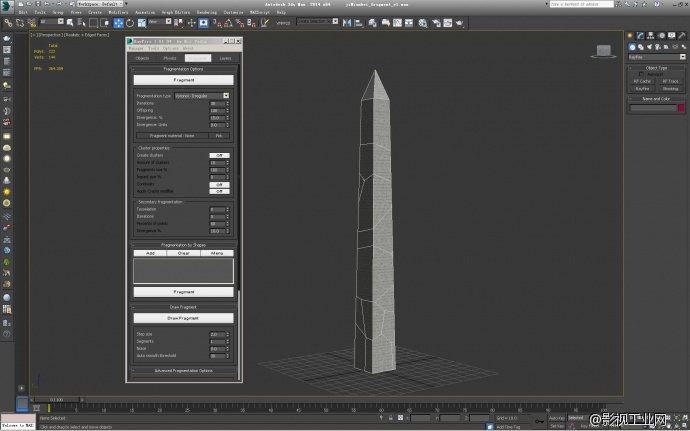Image resolution: width=690 pixels, height=431 pixels.
Task: Open the Render Setup icon
Action: pos(436,23)
